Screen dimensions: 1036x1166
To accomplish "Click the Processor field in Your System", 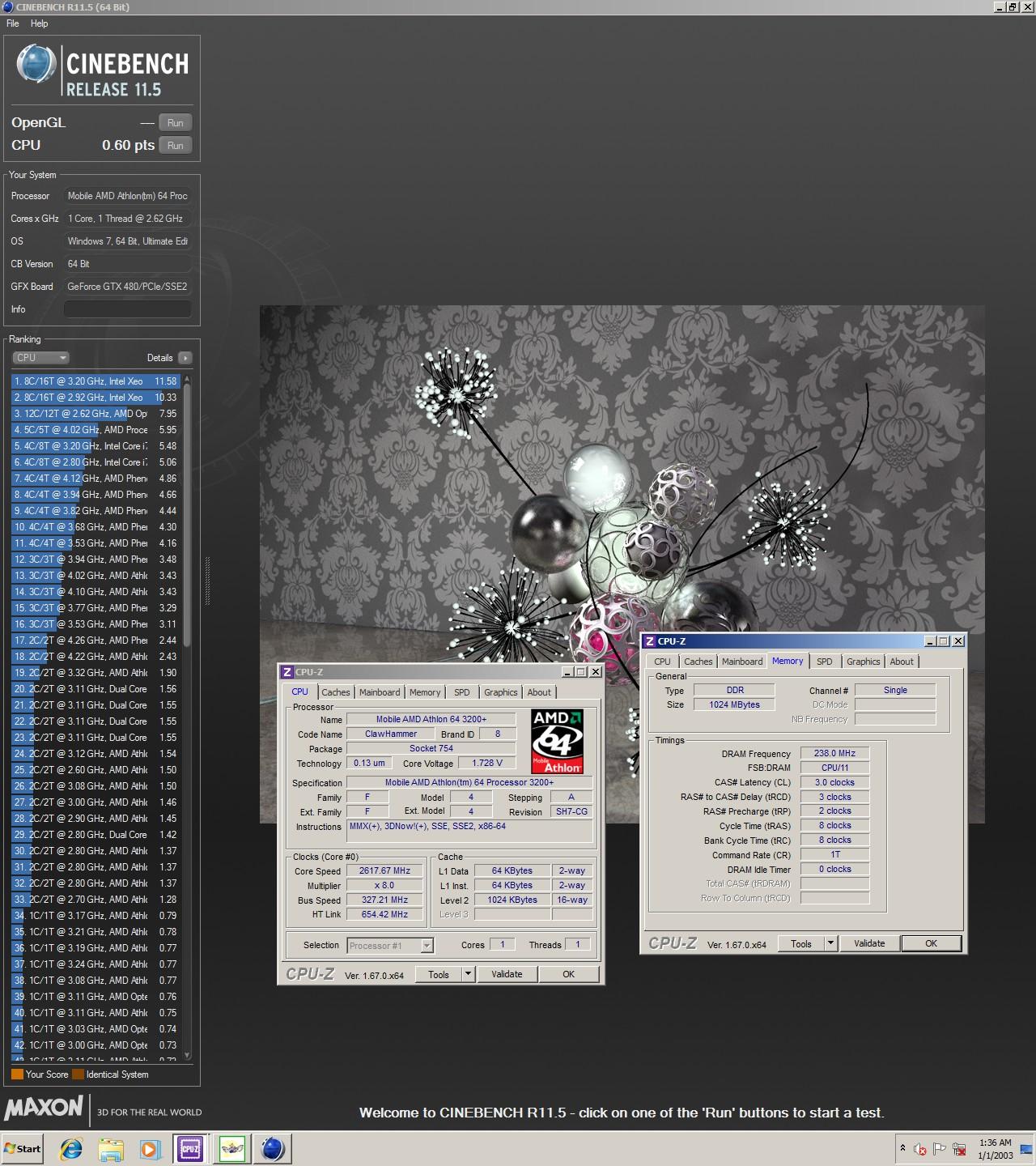I will (128, 195).
